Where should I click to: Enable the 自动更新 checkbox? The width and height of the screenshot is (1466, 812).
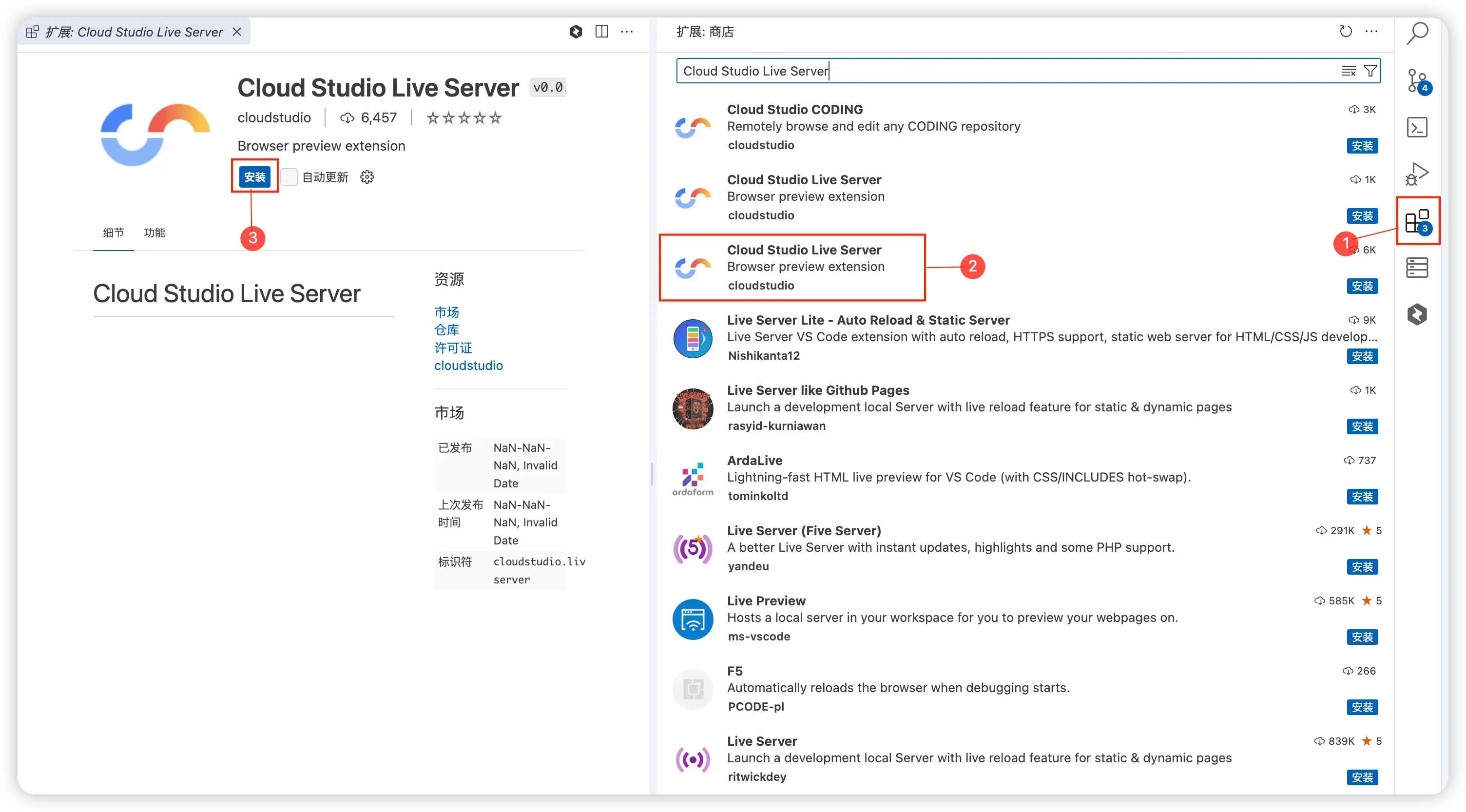click(x=289, y=177)
